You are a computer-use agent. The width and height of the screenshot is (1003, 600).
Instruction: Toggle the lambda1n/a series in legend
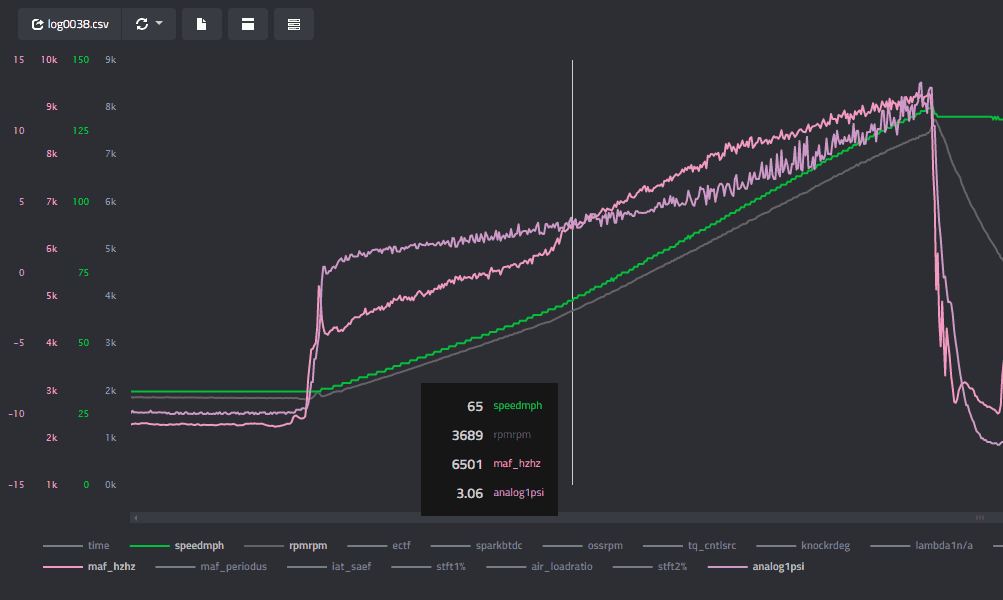[922, 546]
